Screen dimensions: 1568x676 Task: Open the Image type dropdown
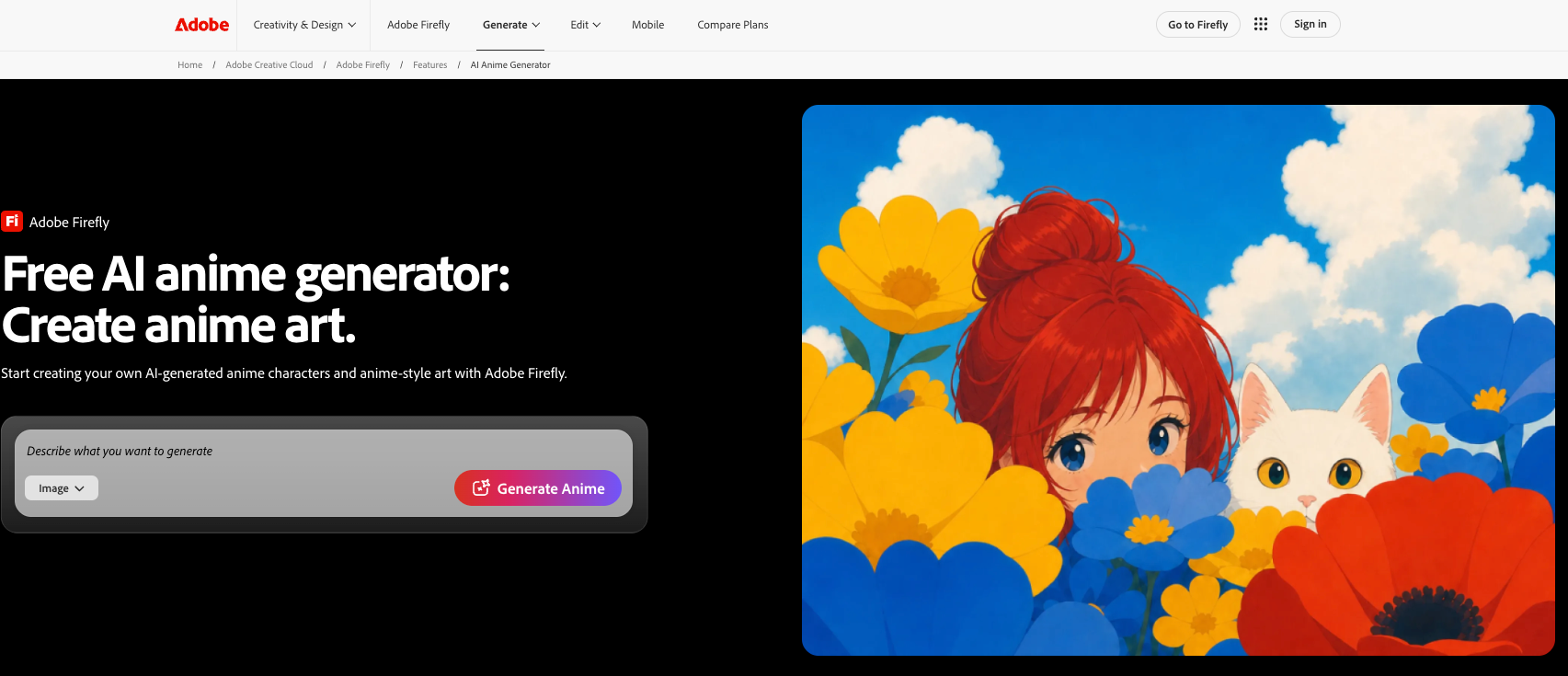(x=62, y=488)
